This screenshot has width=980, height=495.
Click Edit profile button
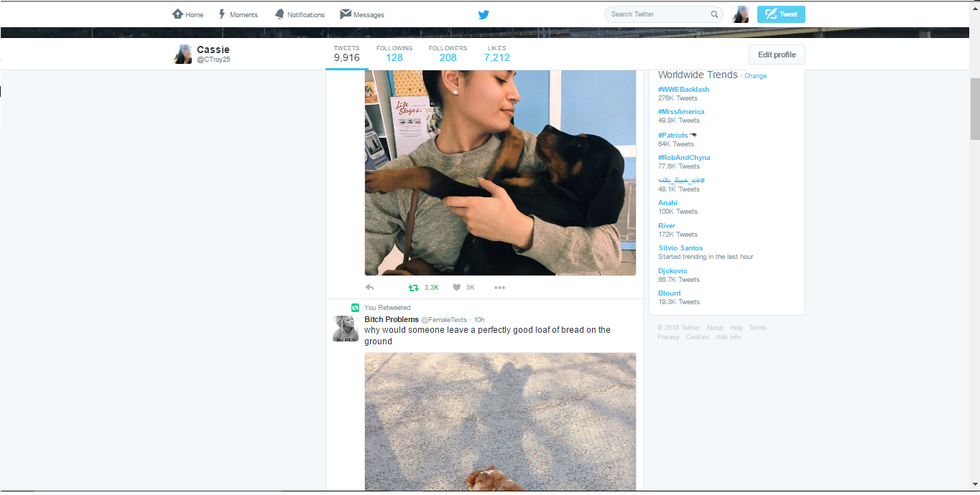pos(776,54)
